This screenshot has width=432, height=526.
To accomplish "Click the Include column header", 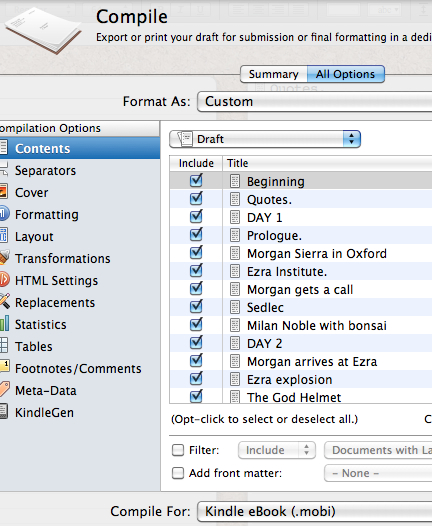I will point(196,163).
